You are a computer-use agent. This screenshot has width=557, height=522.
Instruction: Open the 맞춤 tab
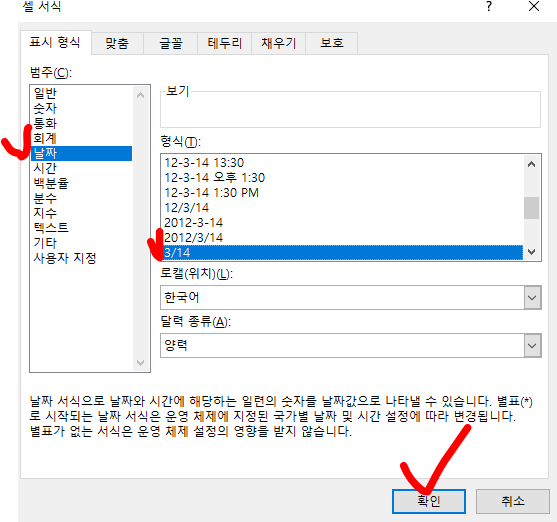pos(117,43)
